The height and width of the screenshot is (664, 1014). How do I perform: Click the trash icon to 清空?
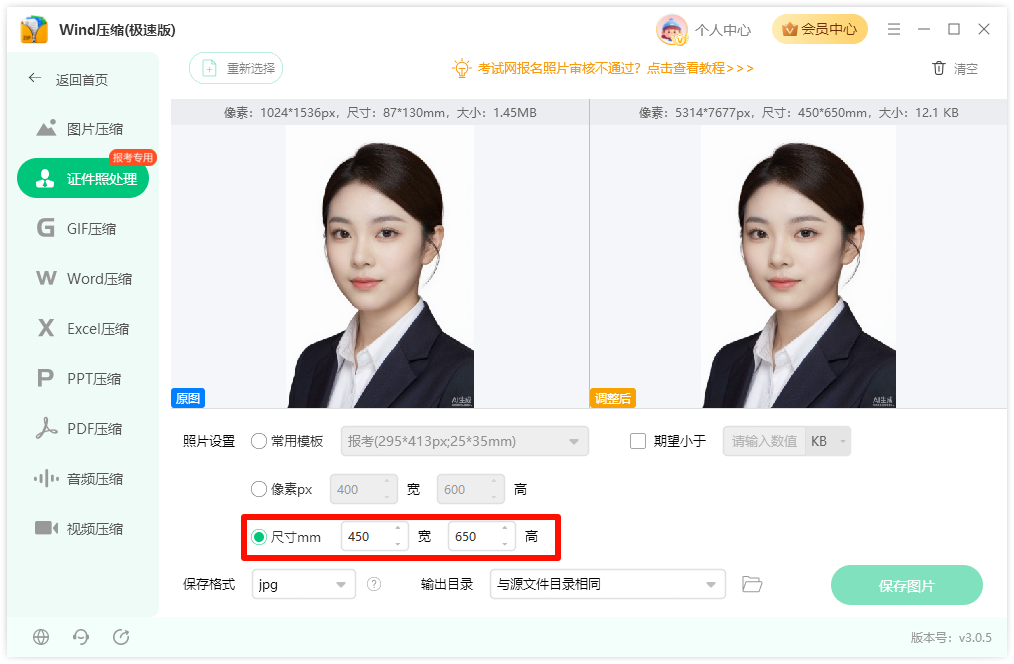pos(939,68)
